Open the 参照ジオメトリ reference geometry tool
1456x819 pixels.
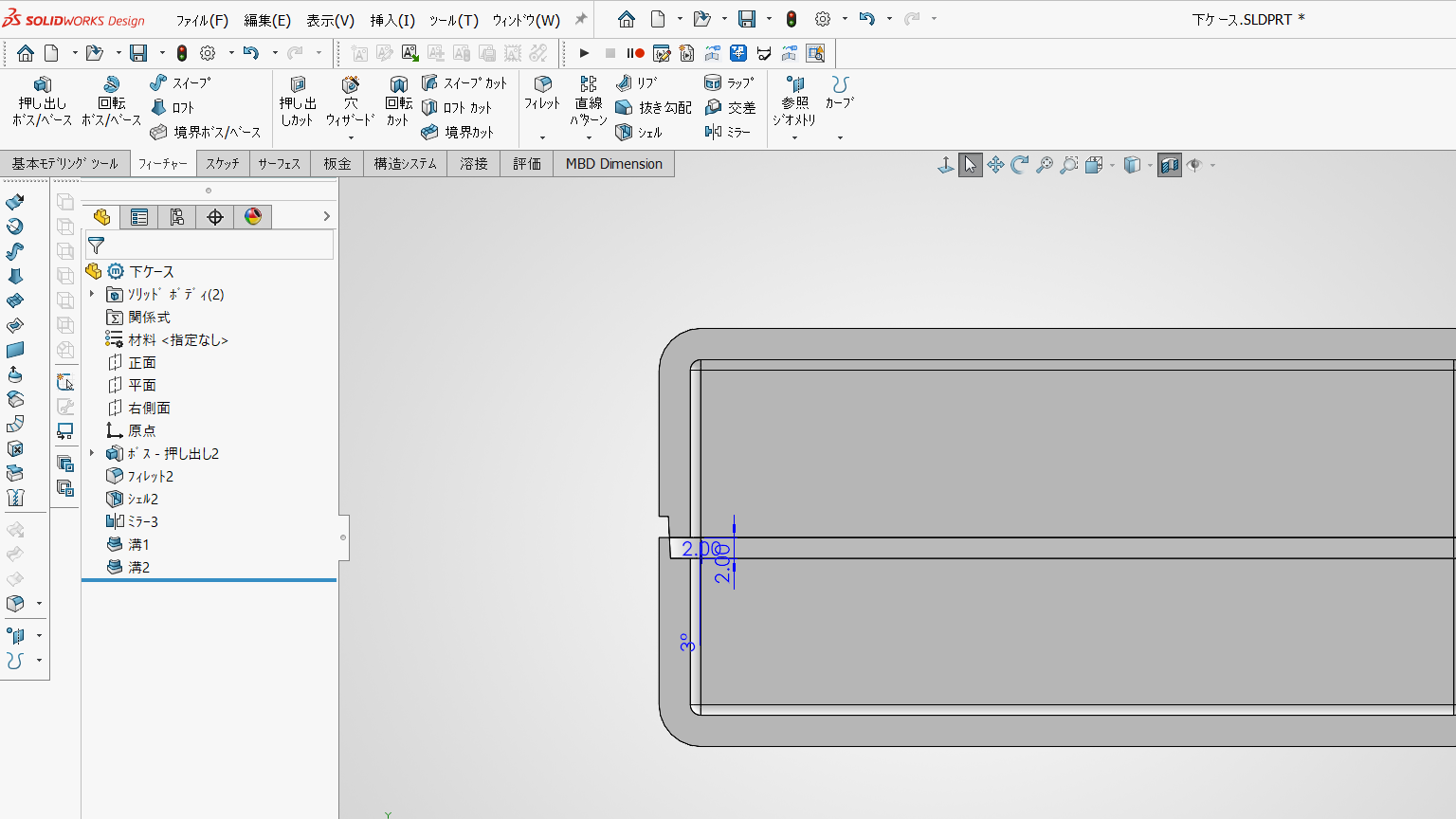pos(794,100)
